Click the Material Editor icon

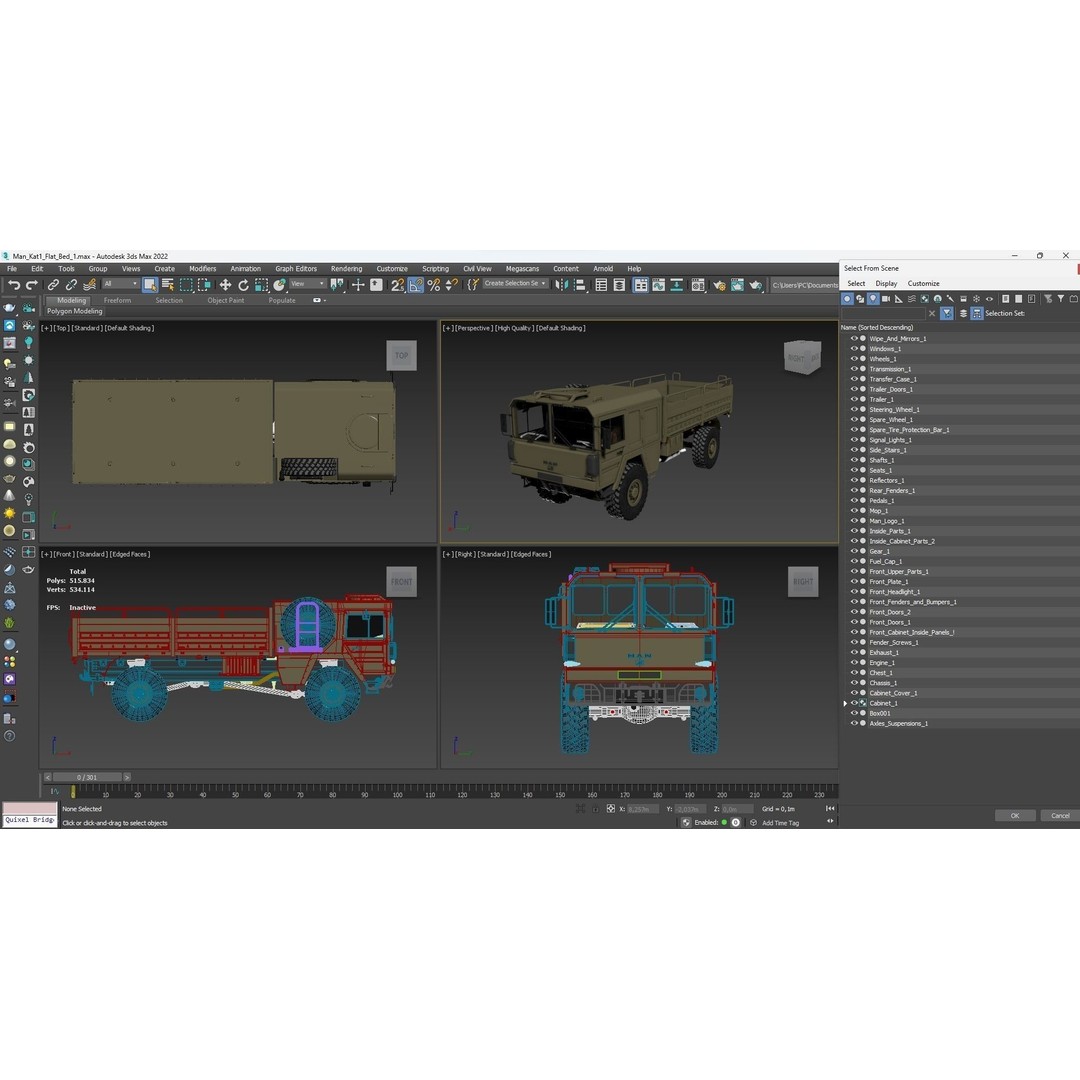(698, 285)
